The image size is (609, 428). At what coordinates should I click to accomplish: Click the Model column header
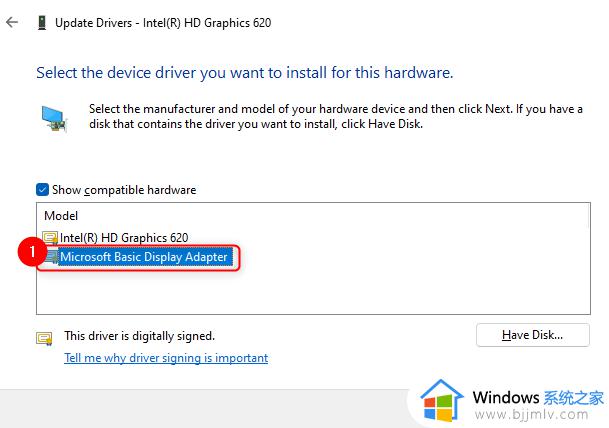(x=61, y=216)
